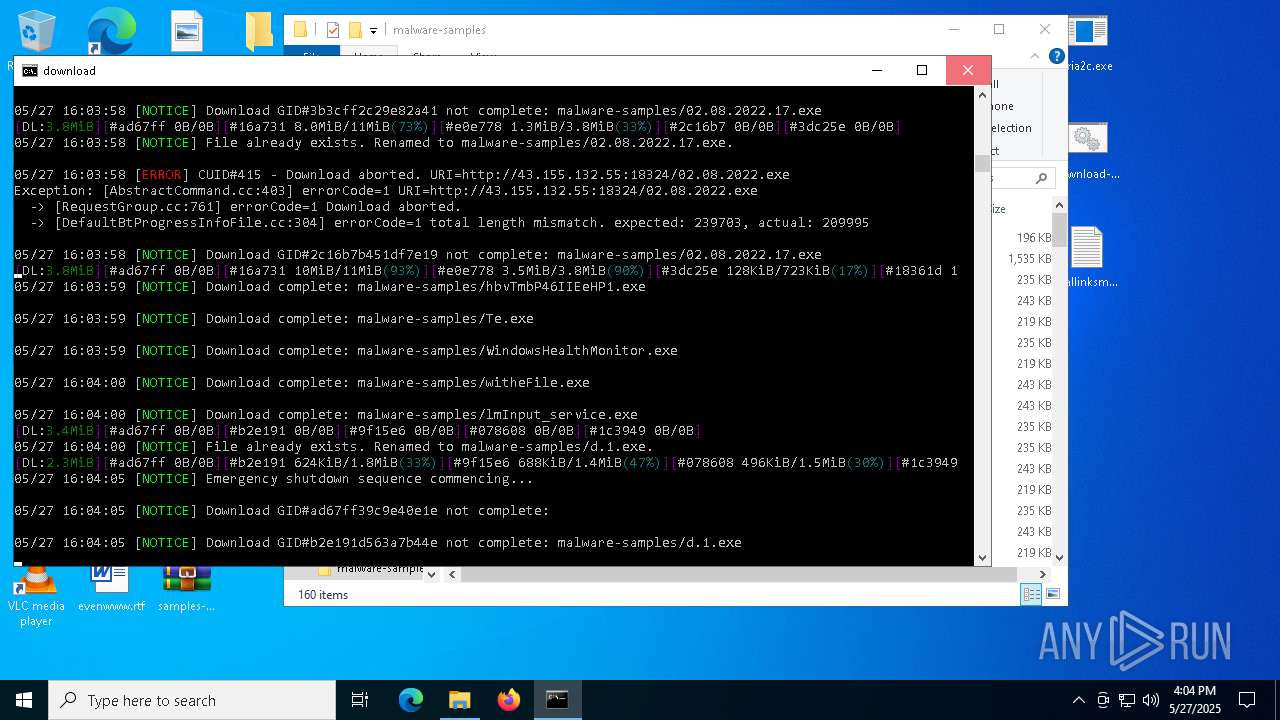Open File Explorer from the taskbar
The image size is (1280, 720).
[459, 700]
